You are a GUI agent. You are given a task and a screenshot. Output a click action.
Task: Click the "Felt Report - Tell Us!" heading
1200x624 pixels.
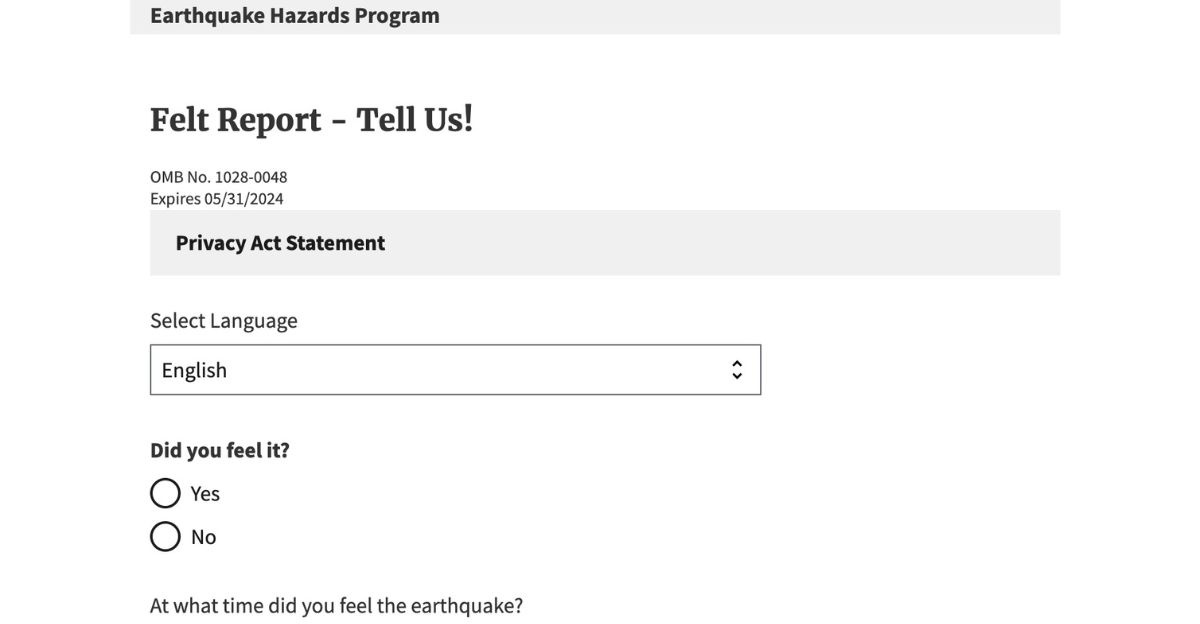(311, 120)
